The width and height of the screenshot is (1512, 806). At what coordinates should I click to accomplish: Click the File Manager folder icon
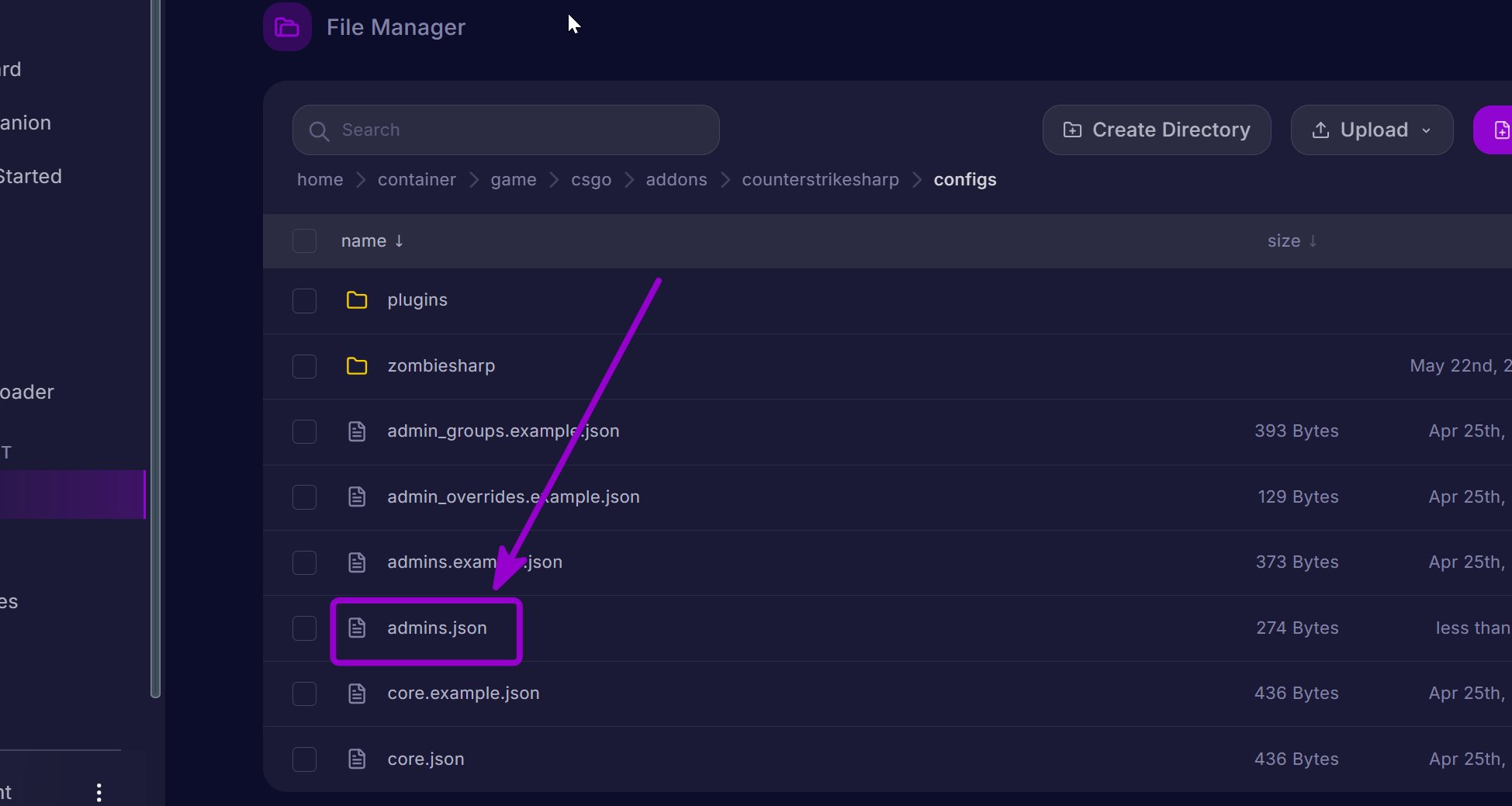[x=287, y=27]
